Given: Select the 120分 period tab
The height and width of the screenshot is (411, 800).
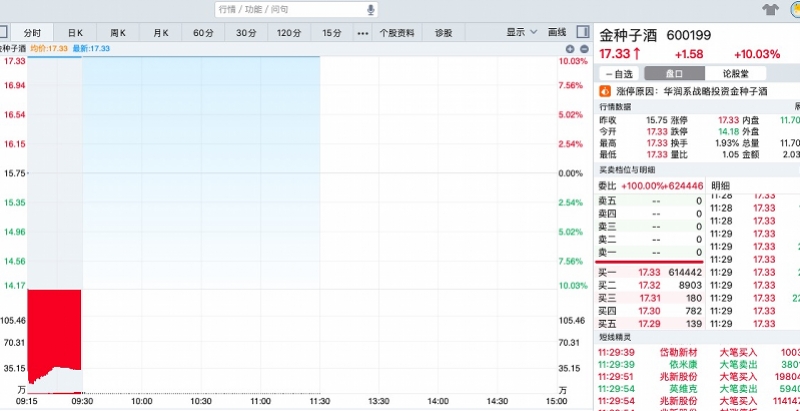Looking at the screenshot, I should point(289,33).
